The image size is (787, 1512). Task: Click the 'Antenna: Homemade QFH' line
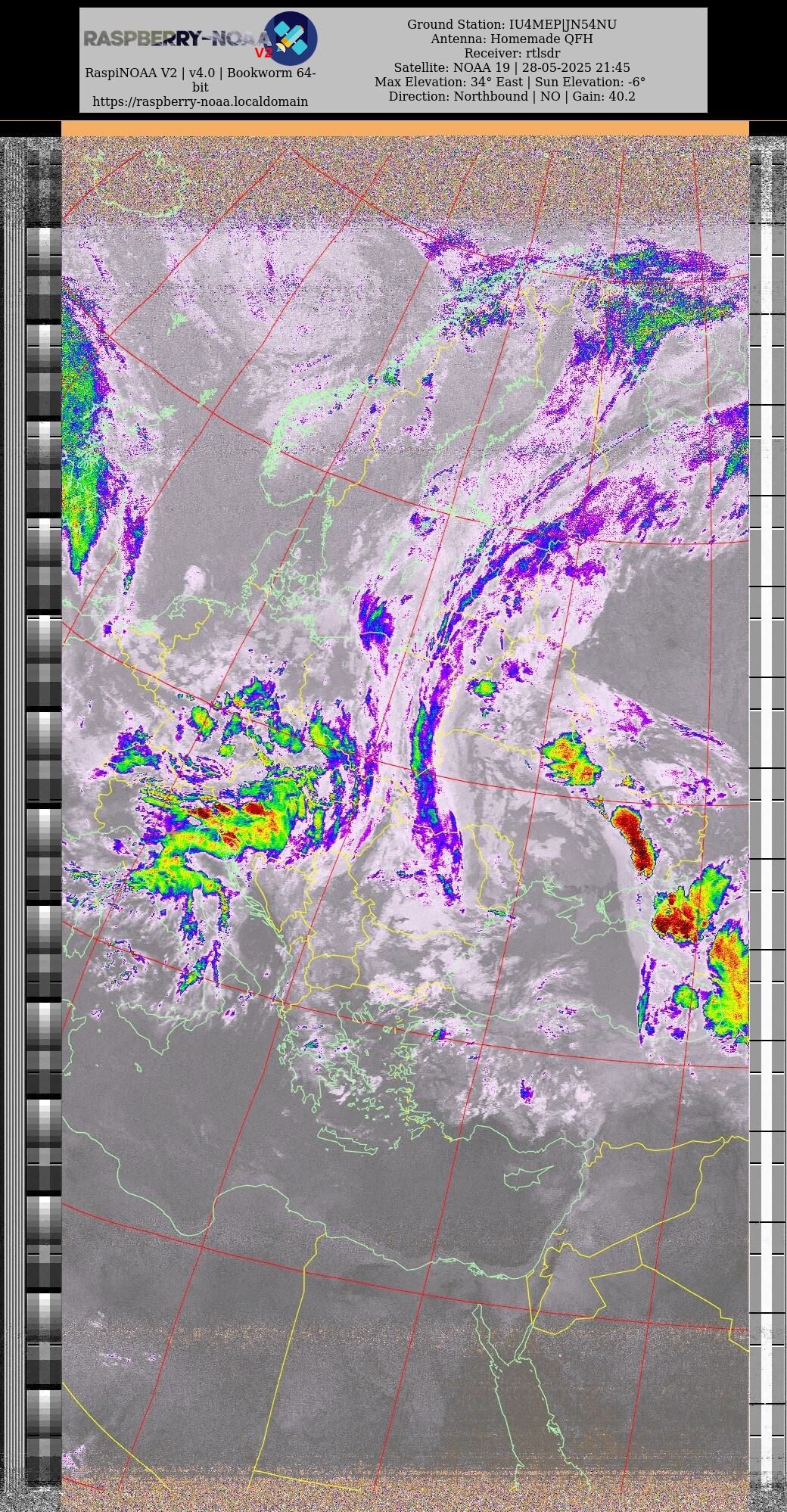click(x=512, y=39)
